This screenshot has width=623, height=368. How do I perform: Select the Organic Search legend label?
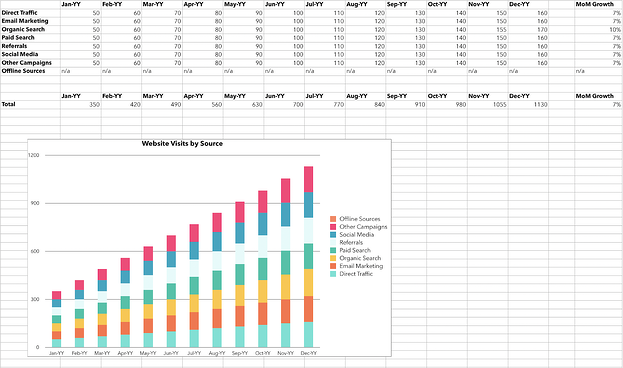pyautogui.click(x=360, y=258)
